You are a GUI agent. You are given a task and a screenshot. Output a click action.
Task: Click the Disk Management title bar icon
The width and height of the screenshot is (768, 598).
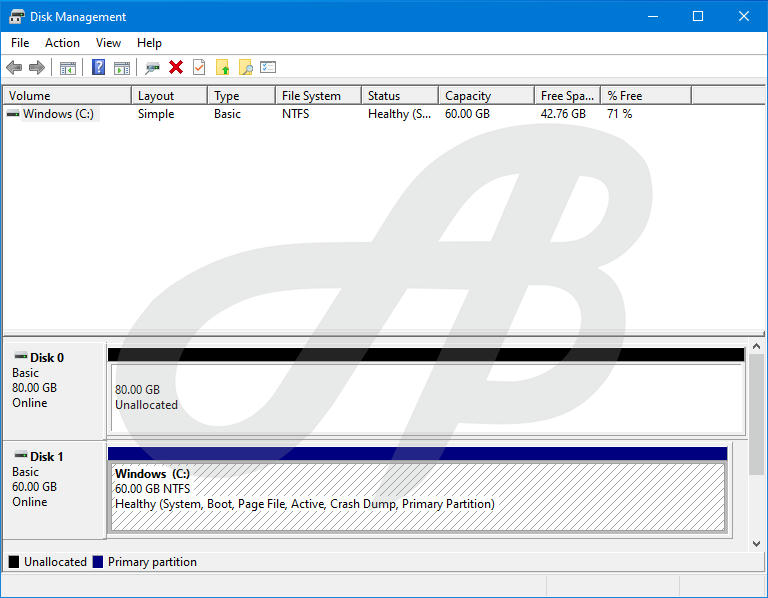pyautogui.click(x=17, y=16)
